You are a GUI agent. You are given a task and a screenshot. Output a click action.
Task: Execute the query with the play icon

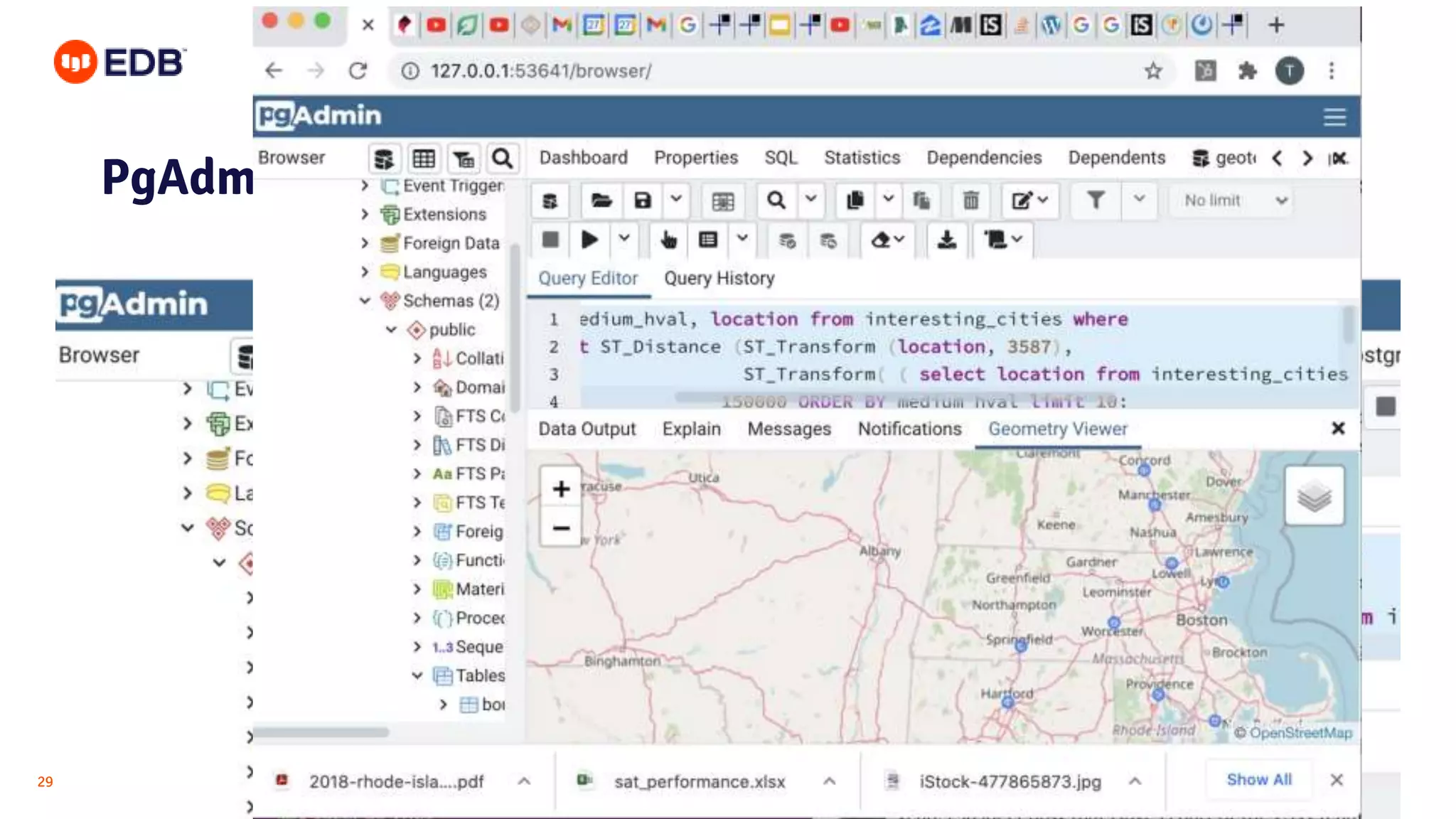[589, 240]
